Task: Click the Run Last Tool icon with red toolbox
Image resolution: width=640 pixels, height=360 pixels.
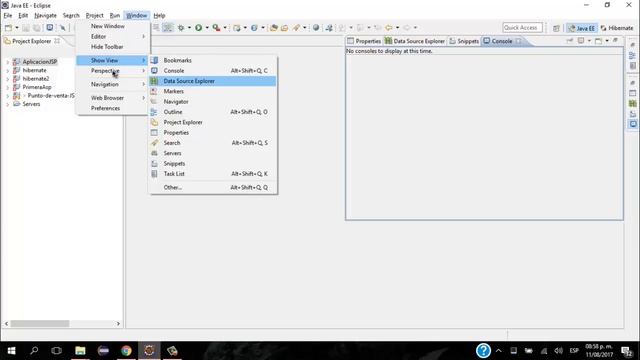Action: click(x=216, y=28)
